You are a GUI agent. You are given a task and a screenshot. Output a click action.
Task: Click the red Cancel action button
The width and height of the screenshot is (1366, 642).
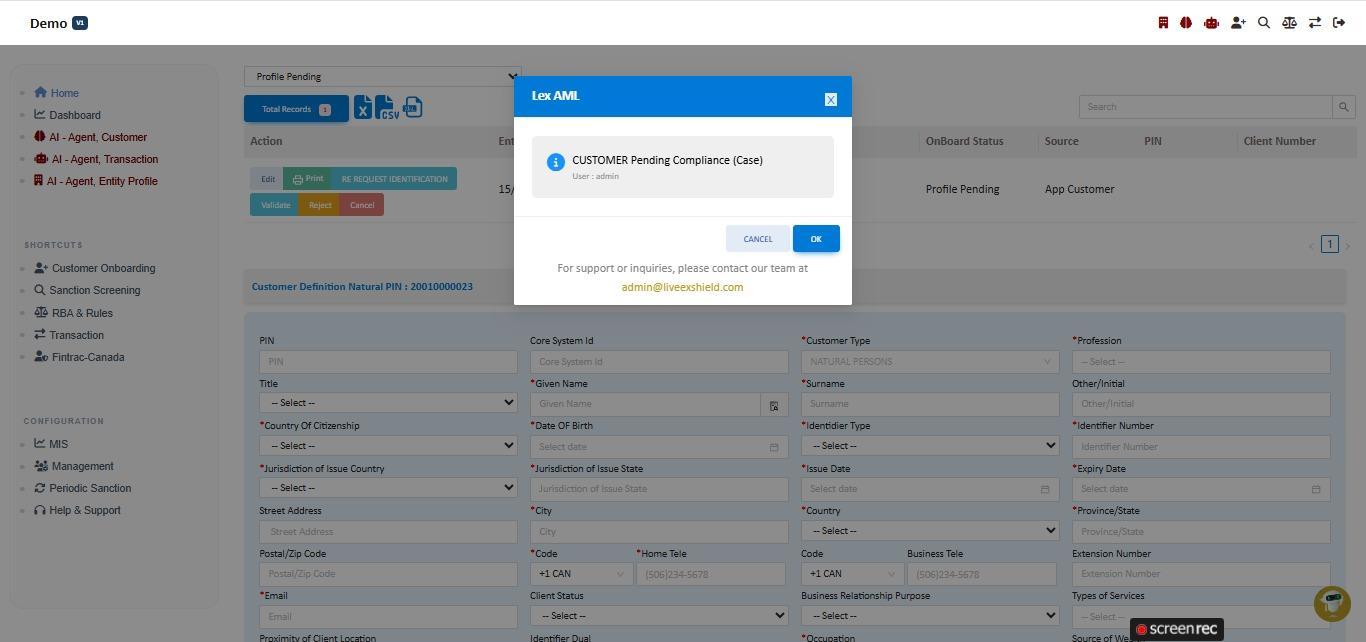[x=362, y=205]
